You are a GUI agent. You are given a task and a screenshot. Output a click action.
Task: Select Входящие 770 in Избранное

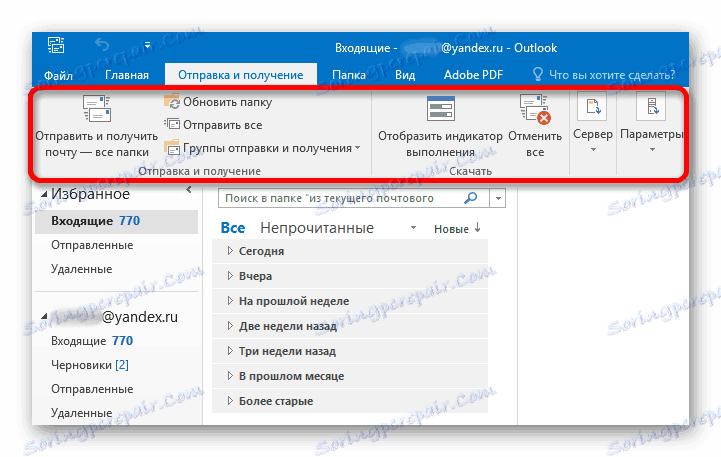(116, 221)
